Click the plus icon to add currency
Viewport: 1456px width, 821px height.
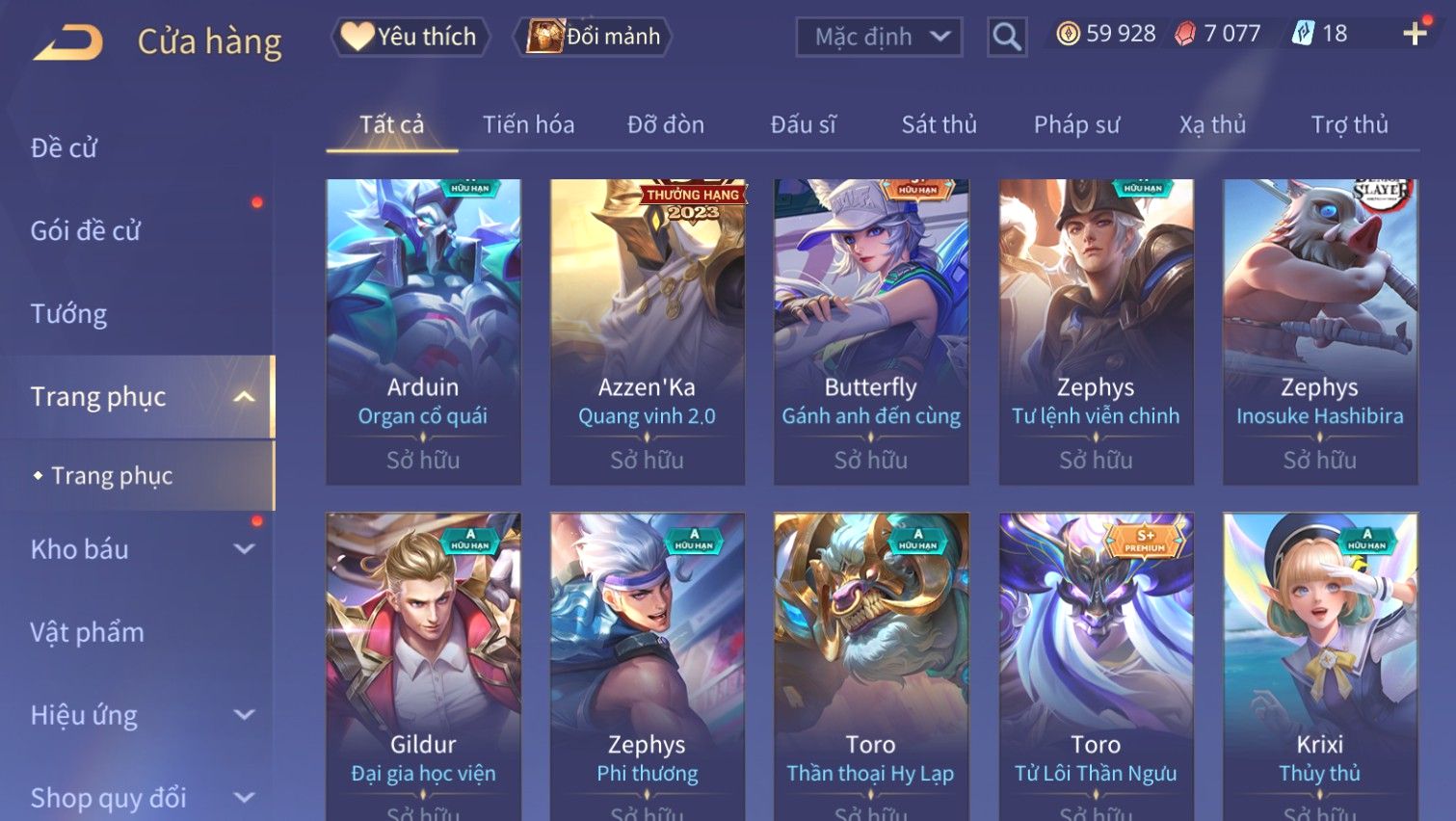(x=1415, y=34)
